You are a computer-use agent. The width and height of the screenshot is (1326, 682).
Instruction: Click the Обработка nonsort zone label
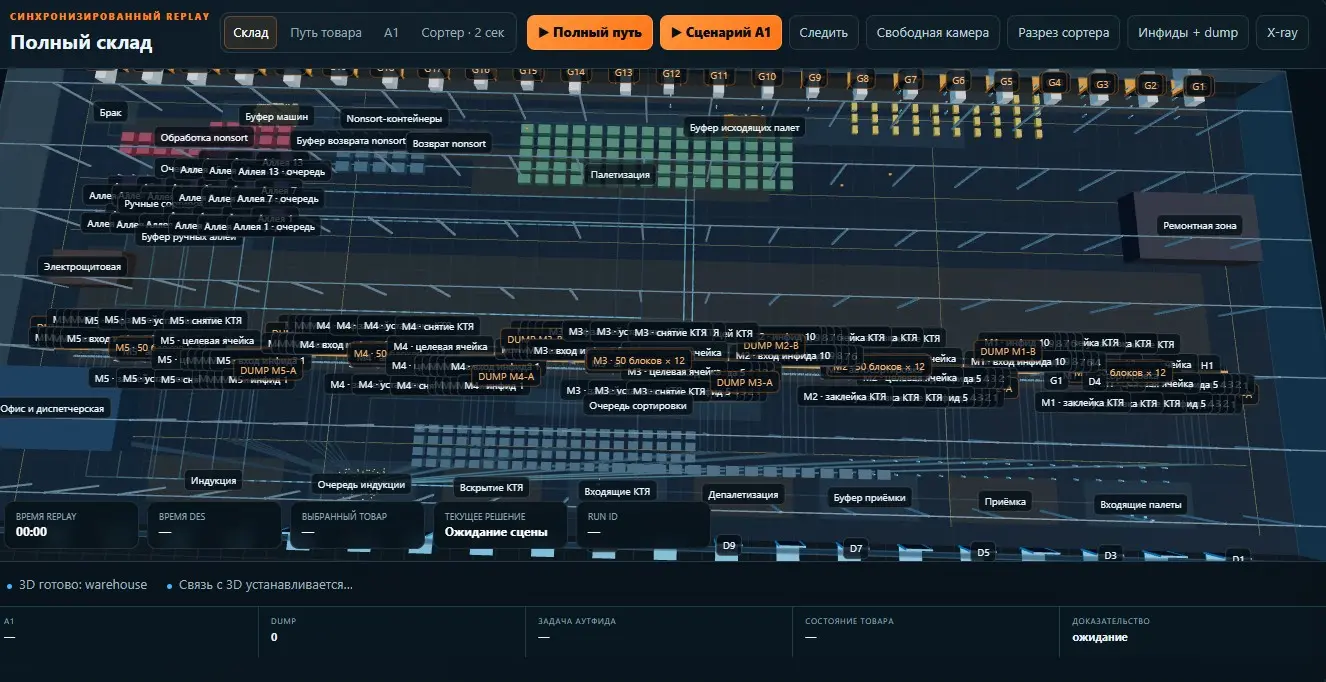[x=202, y=137]
